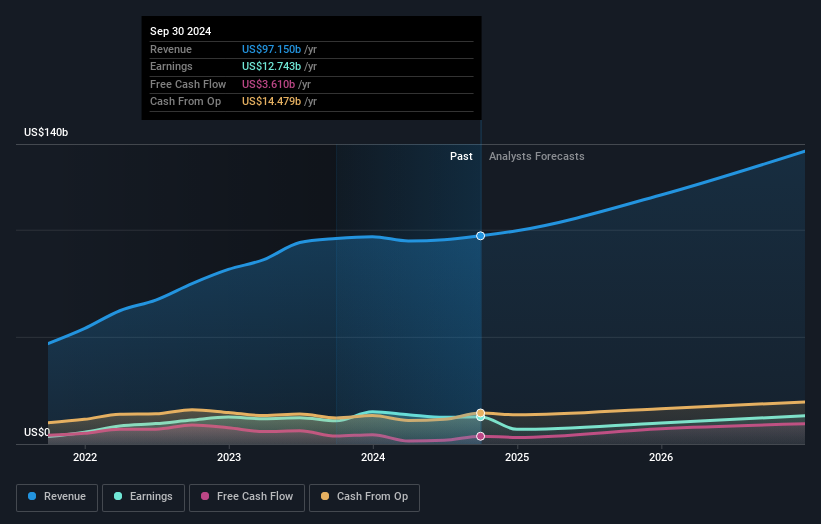Toggle the Earnings legend series
This screenshot has width=821, height=524.
pyautogui.click(x=143, y=497)
